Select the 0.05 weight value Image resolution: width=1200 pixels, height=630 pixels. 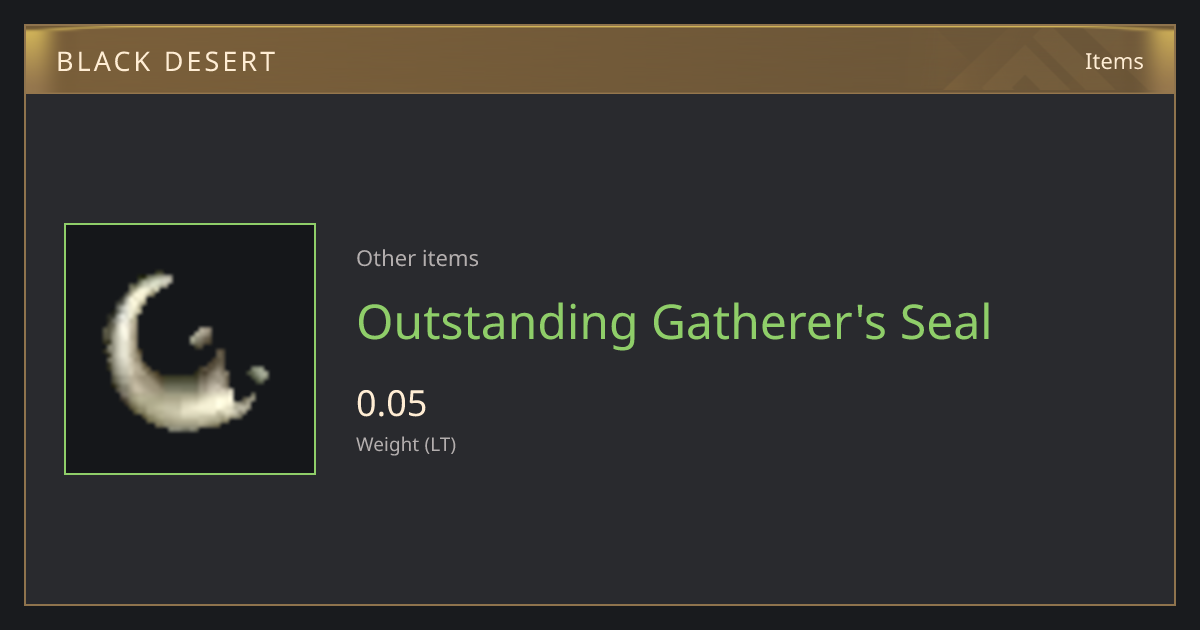coord(391,404)
